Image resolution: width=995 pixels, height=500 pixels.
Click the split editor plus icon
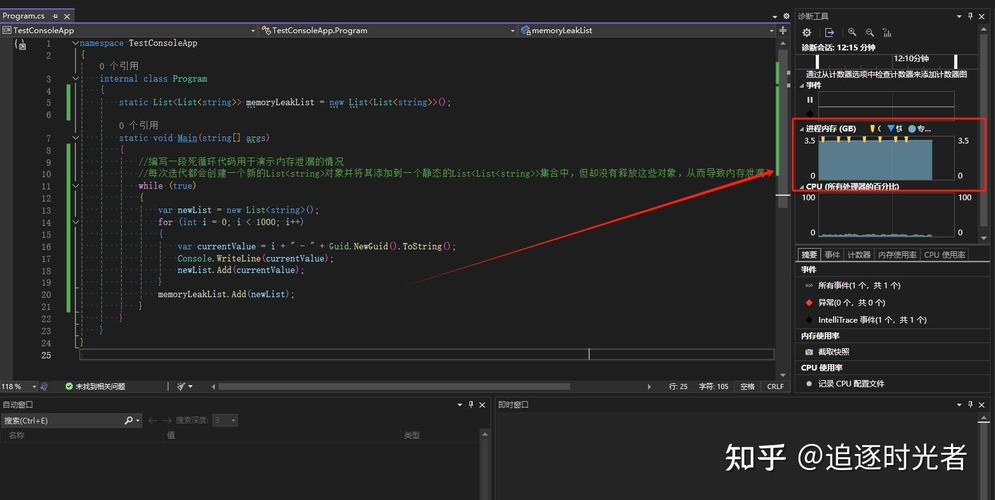[x=782, y=30]
